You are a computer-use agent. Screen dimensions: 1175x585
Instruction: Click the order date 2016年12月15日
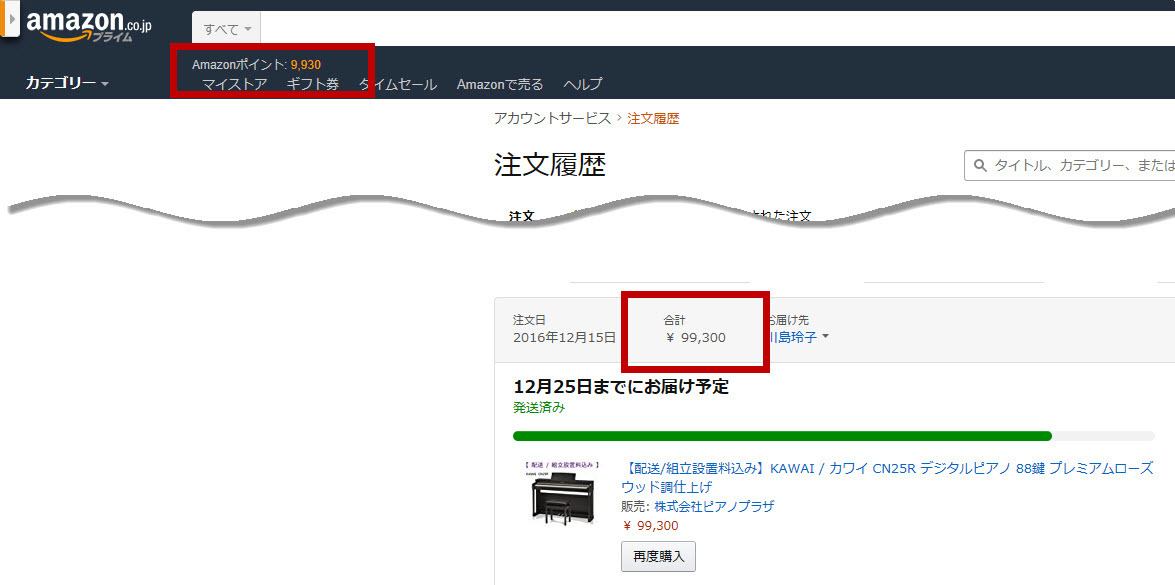pyautogui.click(x=564, y=338)
